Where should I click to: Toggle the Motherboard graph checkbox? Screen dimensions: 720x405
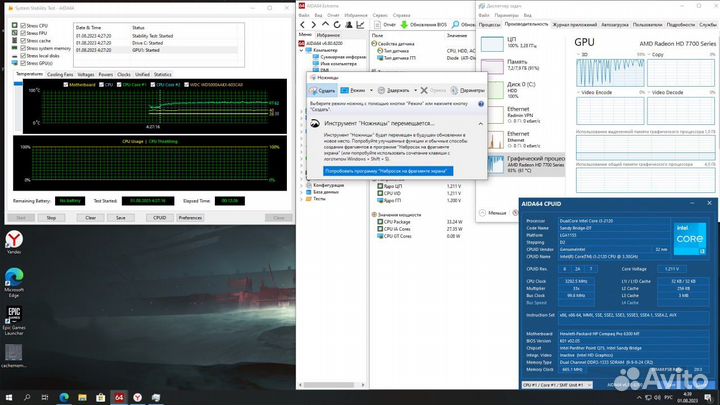pyautogui.click(x=66, y=84)
